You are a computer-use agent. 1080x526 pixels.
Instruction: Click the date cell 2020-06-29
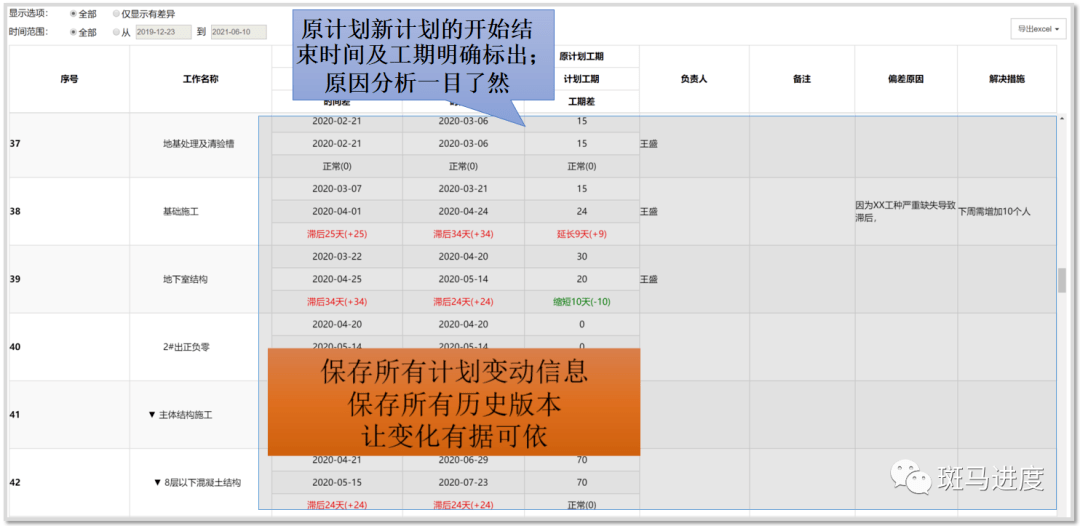click(463, 460)
